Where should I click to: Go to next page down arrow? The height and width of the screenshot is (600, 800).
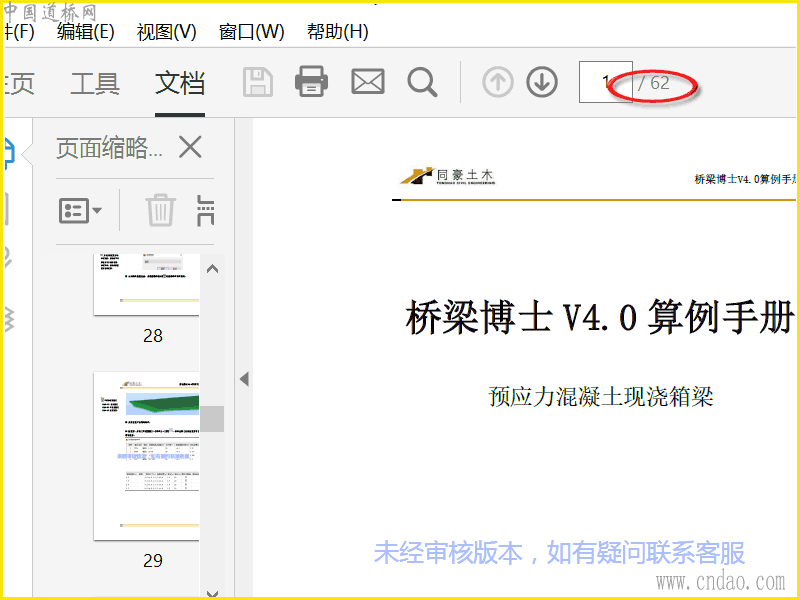[x=541, y=82]
